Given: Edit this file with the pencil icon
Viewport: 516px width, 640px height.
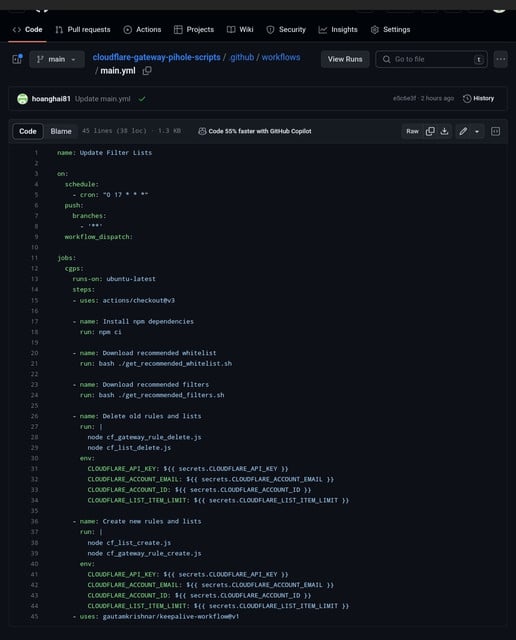Looking at the screenshot, I should [x=463, y=131].
